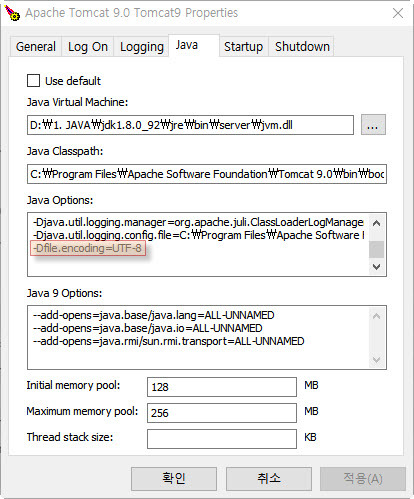Click the logging.manager option line
The width and height of the screenshot is (414, 499).
click(x=198, y=222)
